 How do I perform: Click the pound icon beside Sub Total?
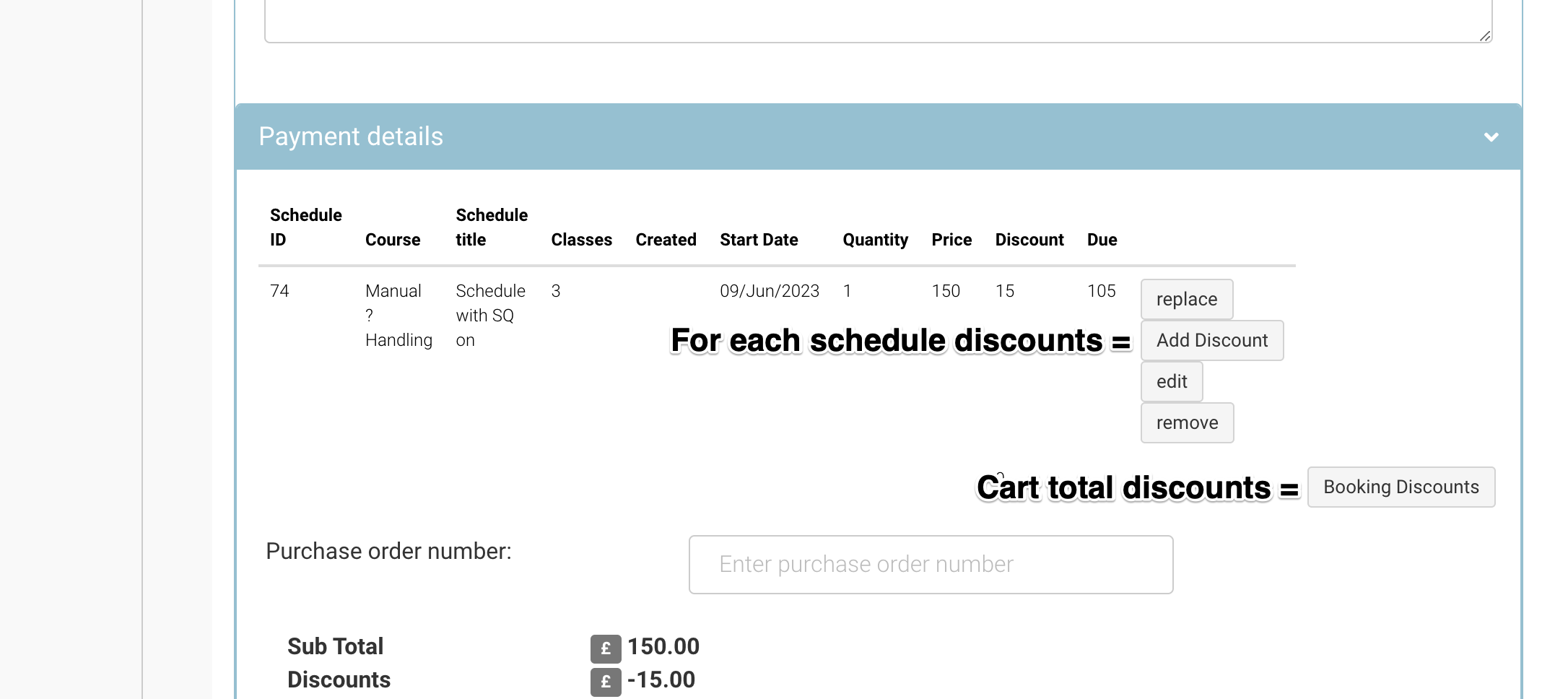click(x=606, y=648)
